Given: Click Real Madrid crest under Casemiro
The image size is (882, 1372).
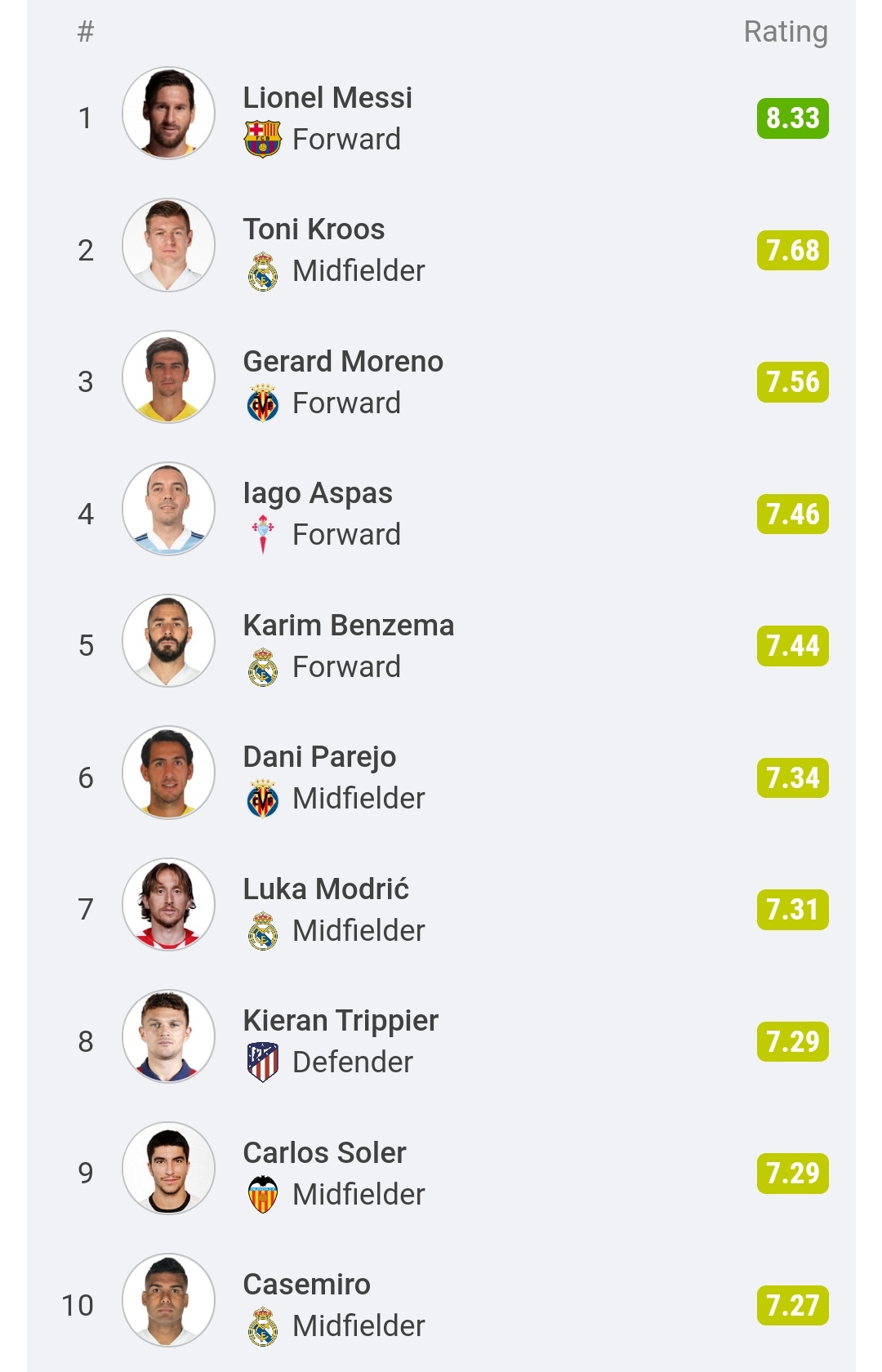Looking at the screenshot, I should tap(262, 1325).
